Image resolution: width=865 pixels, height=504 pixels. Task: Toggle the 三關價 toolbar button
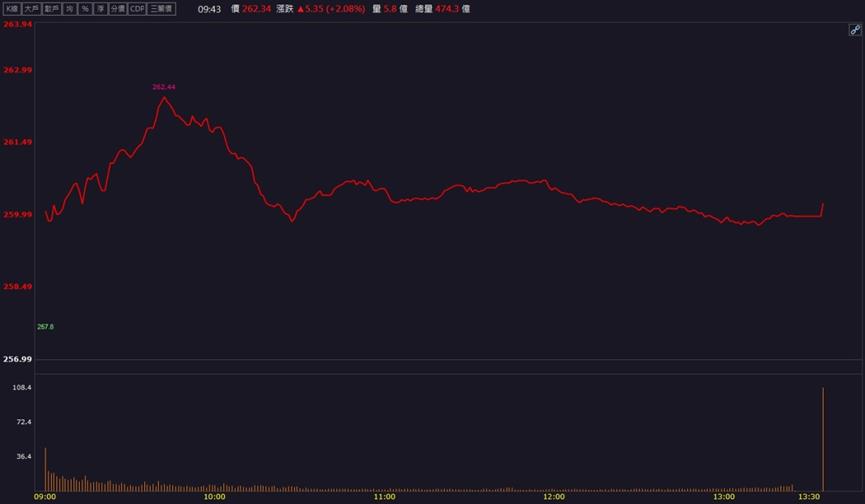click(162, 9)
